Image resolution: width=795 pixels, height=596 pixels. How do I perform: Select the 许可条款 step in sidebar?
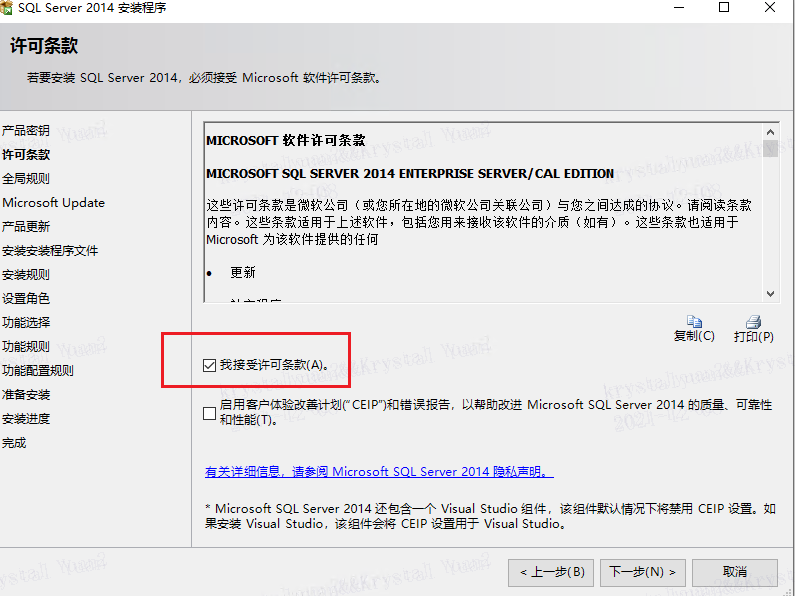25,155
